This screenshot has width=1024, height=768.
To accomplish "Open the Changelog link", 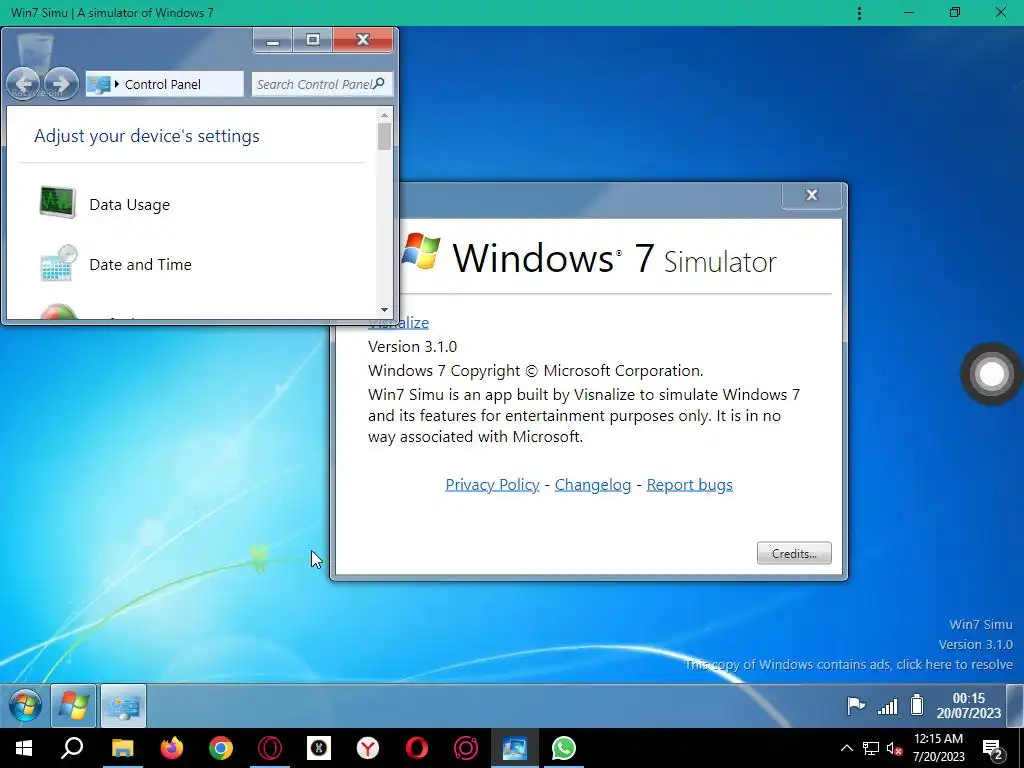I will [593, 485].
